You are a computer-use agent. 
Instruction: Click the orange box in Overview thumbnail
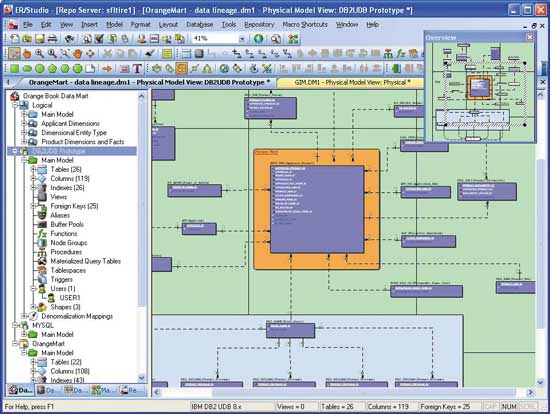click(479, 87)
